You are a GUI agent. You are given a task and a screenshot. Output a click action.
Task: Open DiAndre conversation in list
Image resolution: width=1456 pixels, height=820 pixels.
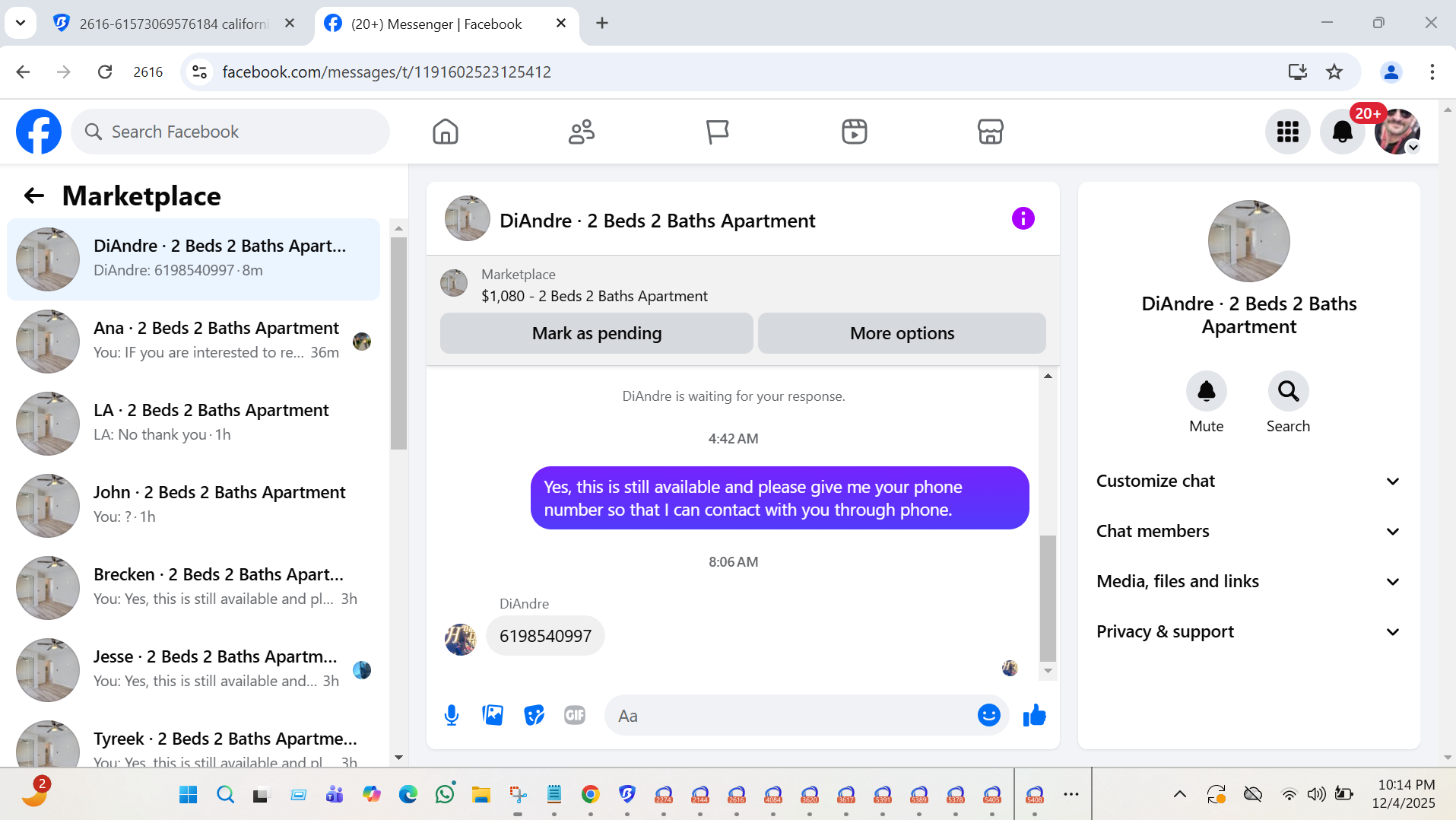pyautogui.click(x=194, y=259)
